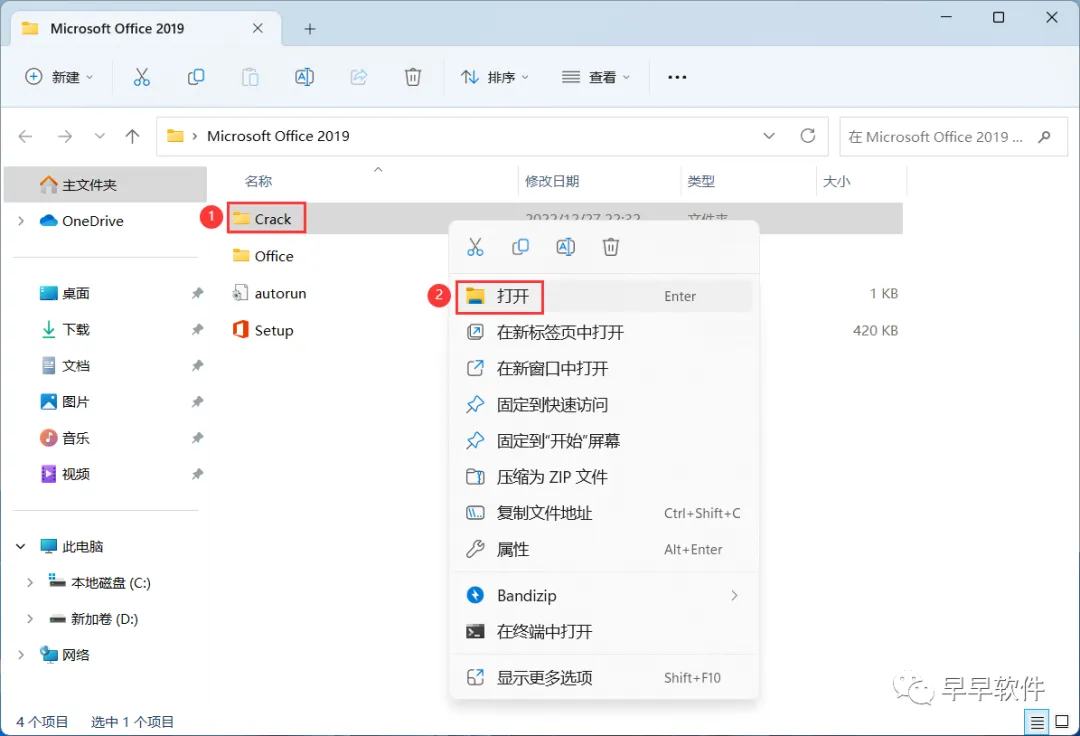Collapse the 此电脑 tree node
Image resolution: width=1080 pixels, height=736 pixels.
[21, 547]
